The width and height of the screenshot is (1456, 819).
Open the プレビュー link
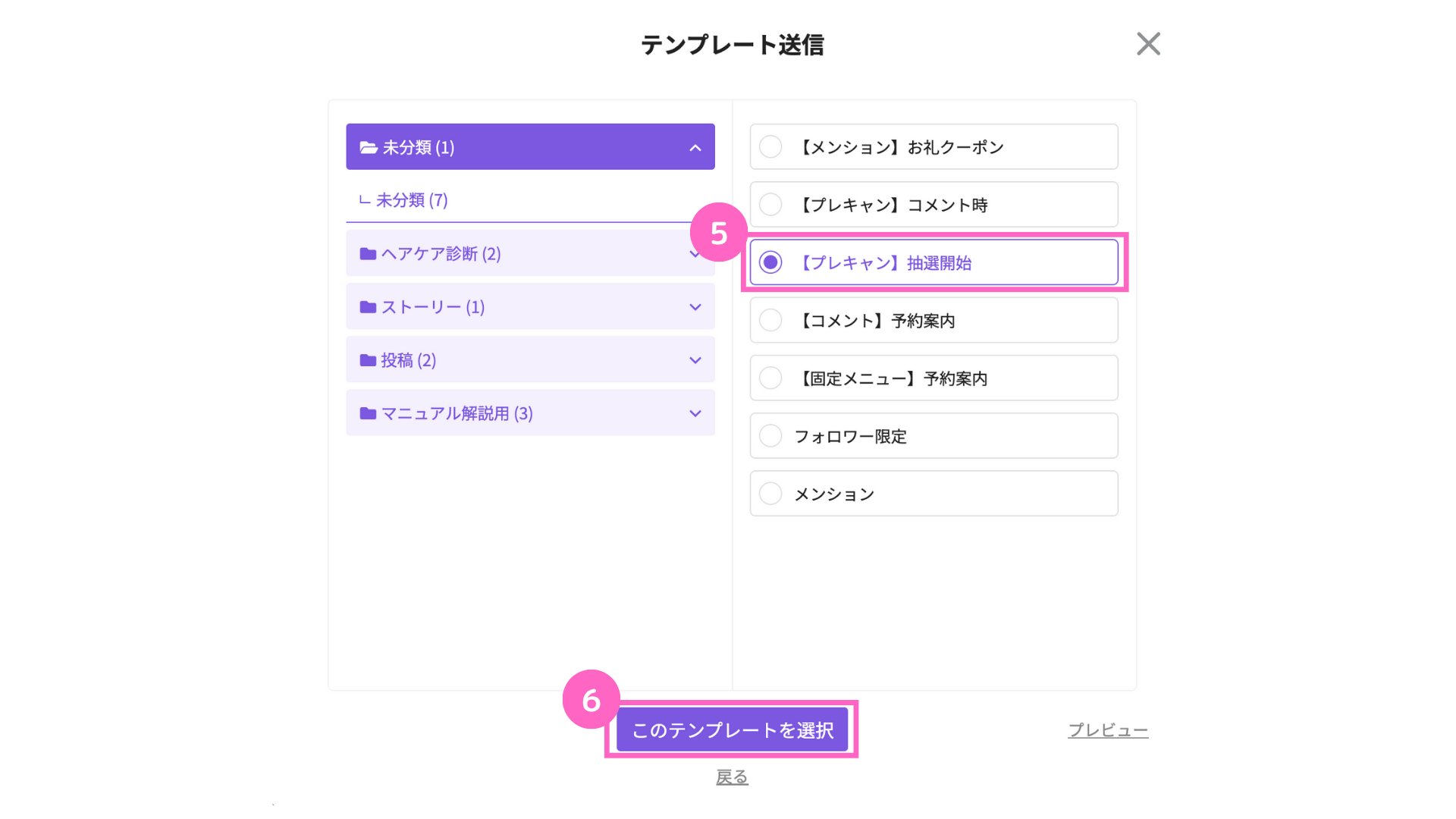click(x=1108, y=730)
